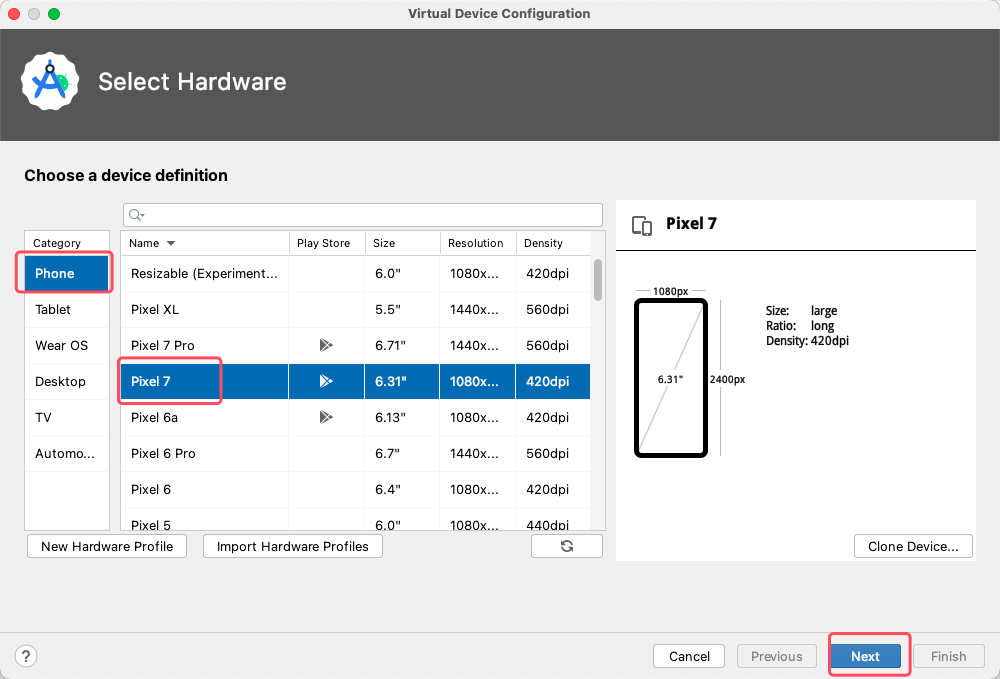Screen dimensions: 1000x679
Task: Select the Tablet category
Action: (66, 310)
